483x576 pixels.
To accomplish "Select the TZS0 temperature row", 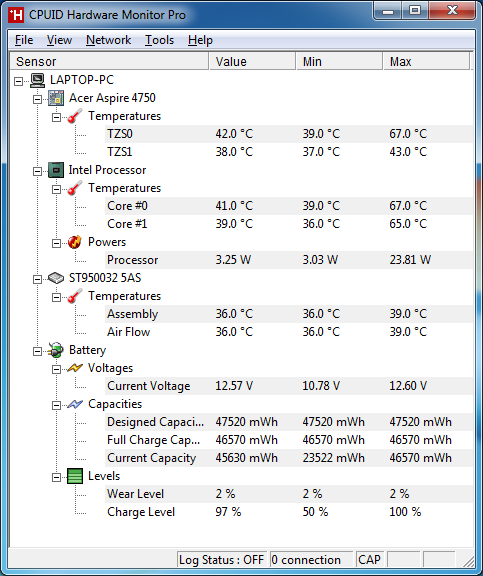I will pos(289,134).
